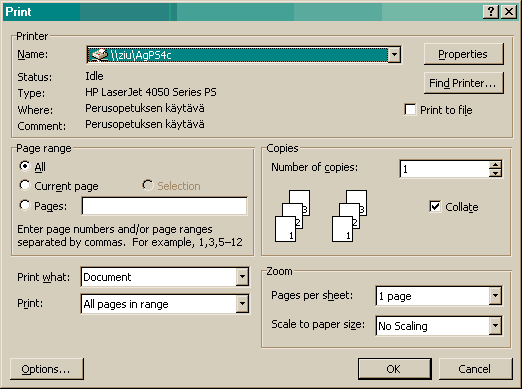Choose the Pages radio button
The height and width of the screenshot is (389, 522).
click(x=25, y=205)
